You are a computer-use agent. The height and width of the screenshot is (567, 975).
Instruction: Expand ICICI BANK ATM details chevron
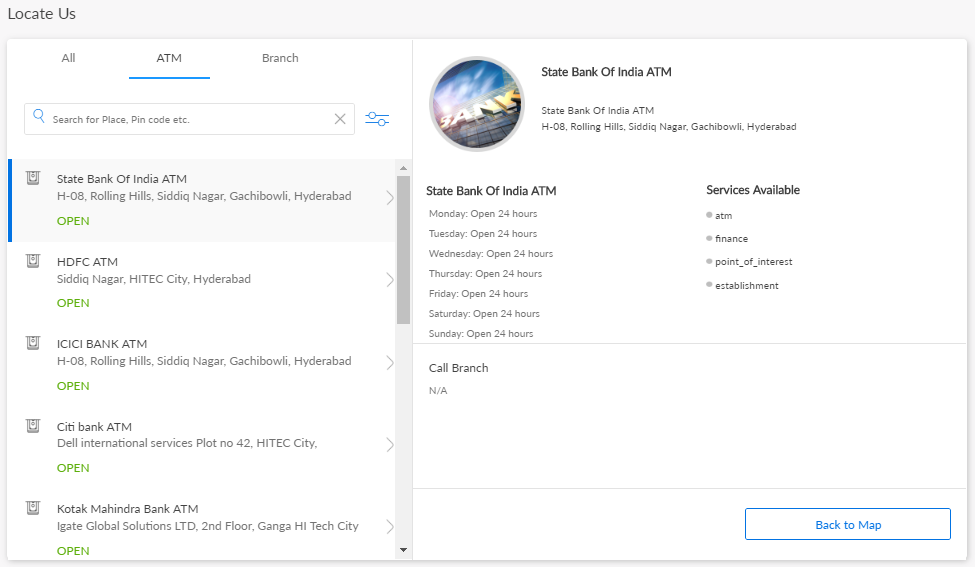[389, 363]
